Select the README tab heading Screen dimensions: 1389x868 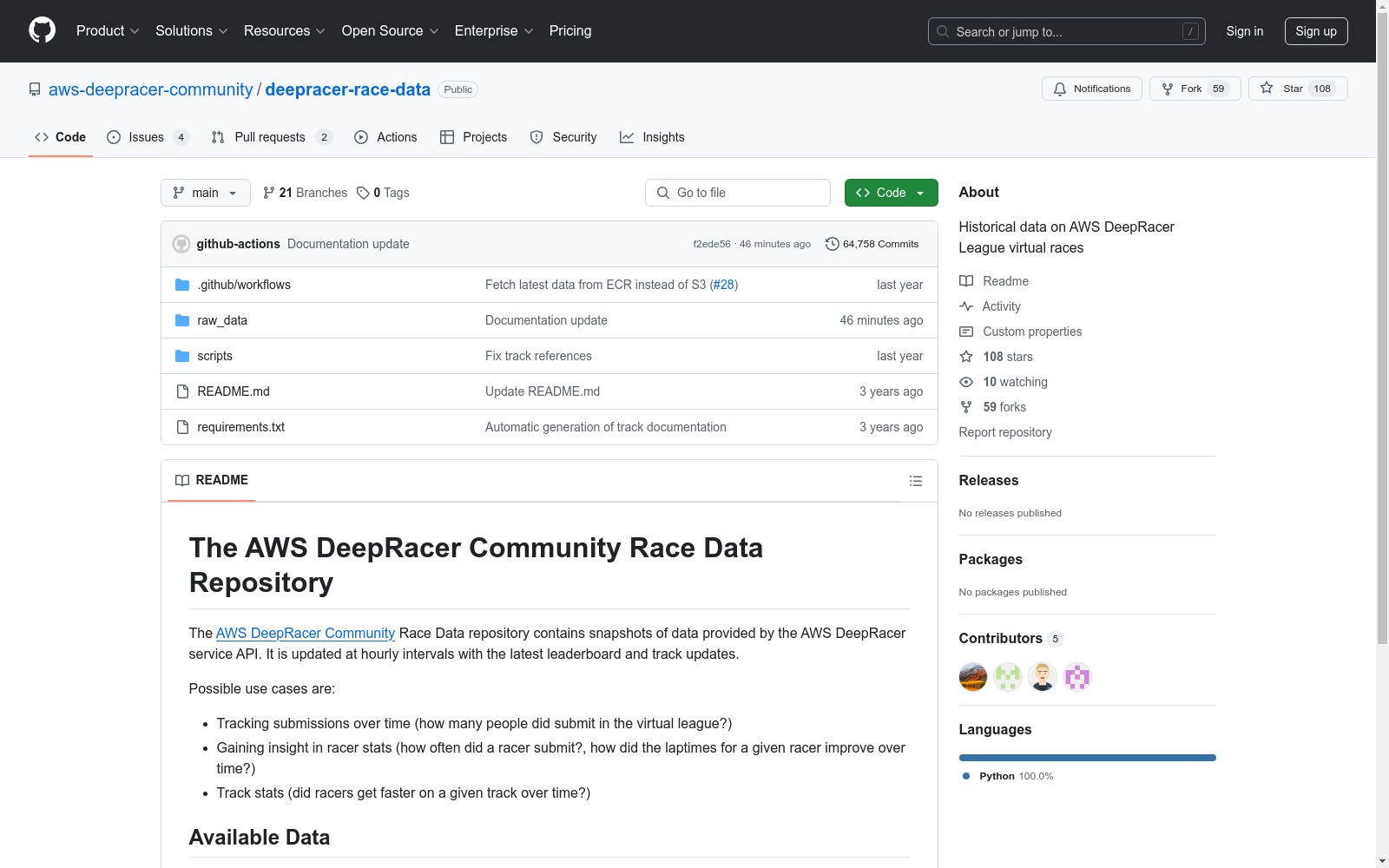pyautogui.click(x=212, y=480)
